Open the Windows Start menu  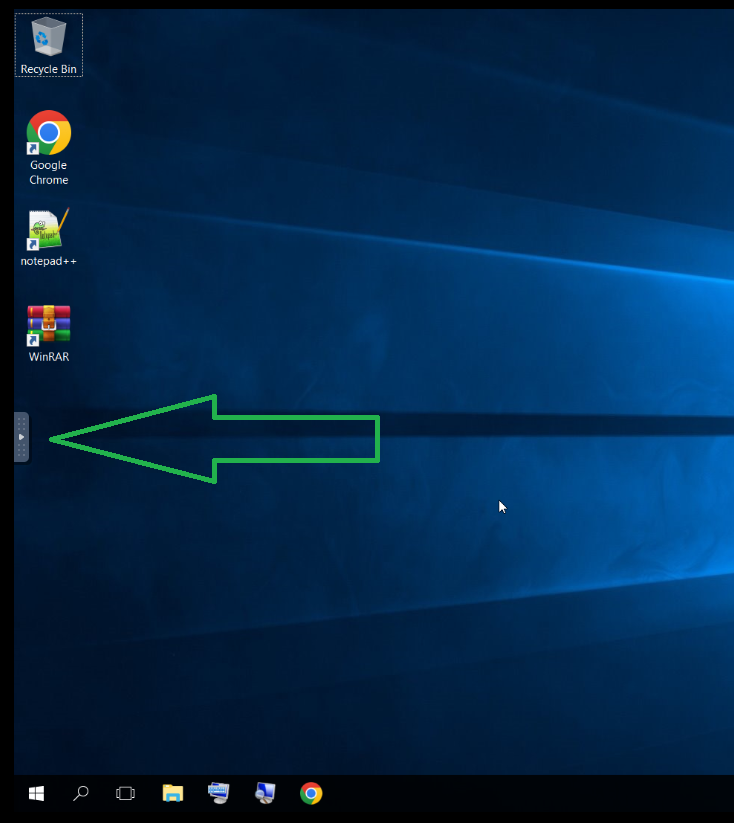(x=36, y=793)
